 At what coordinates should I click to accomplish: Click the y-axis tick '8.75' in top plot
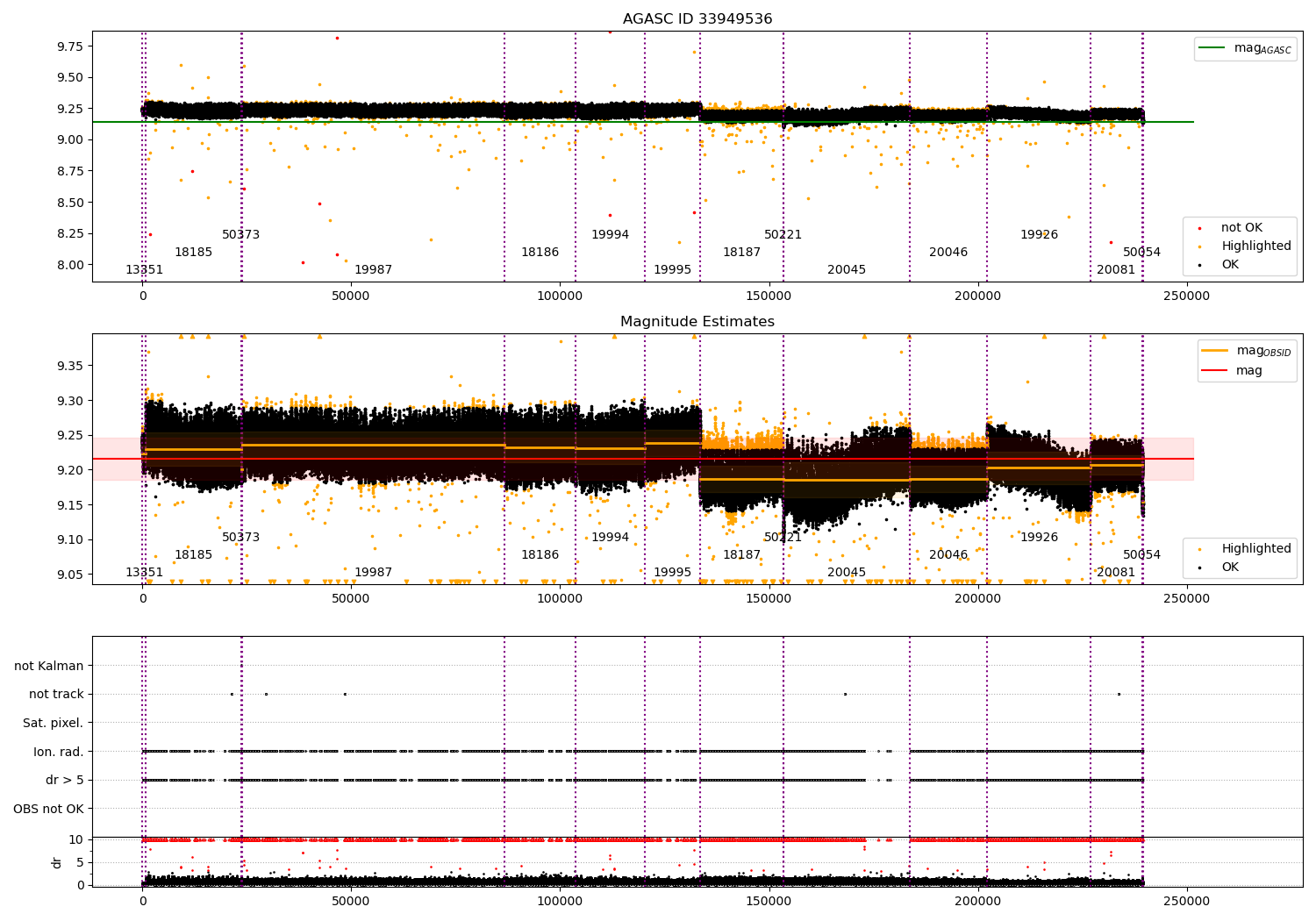(68, 171)
